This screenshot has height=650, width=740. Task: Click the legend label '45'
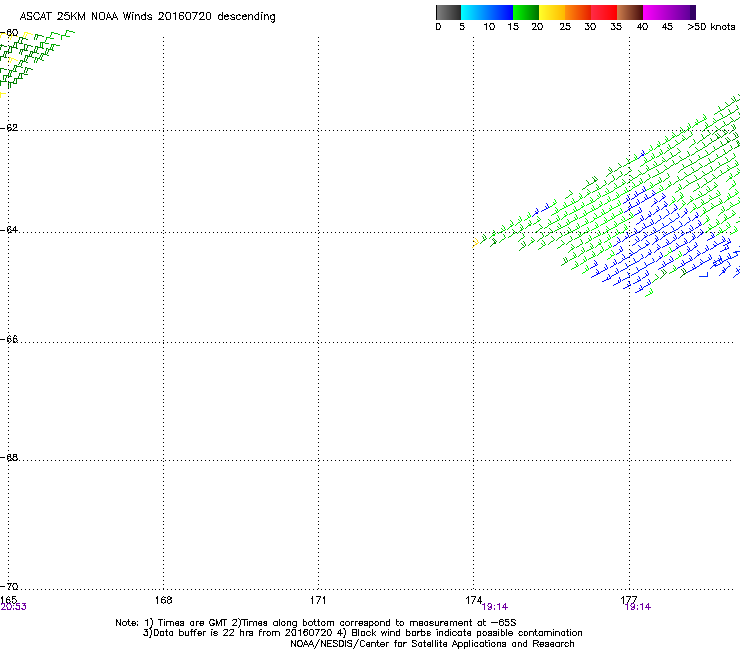point(667,27)
